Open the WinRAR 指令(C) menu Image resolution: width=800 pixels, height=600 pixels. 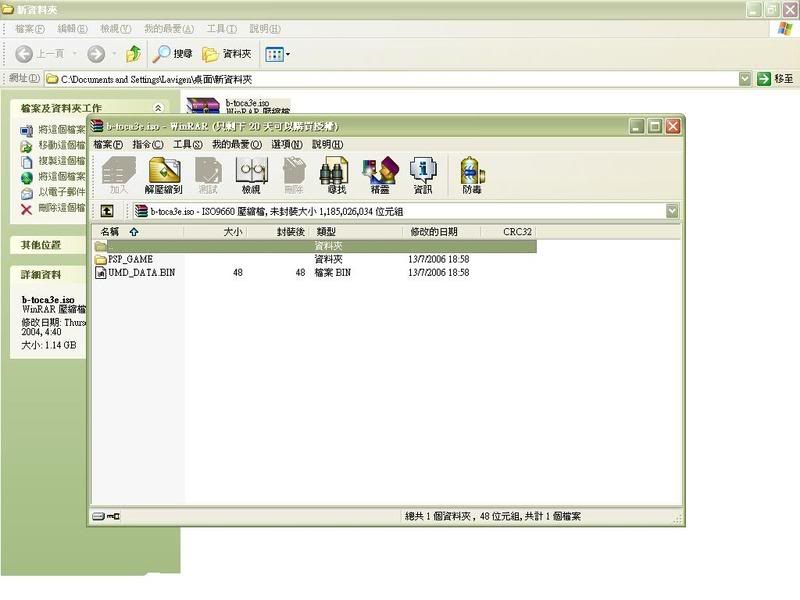click(146, 144)
